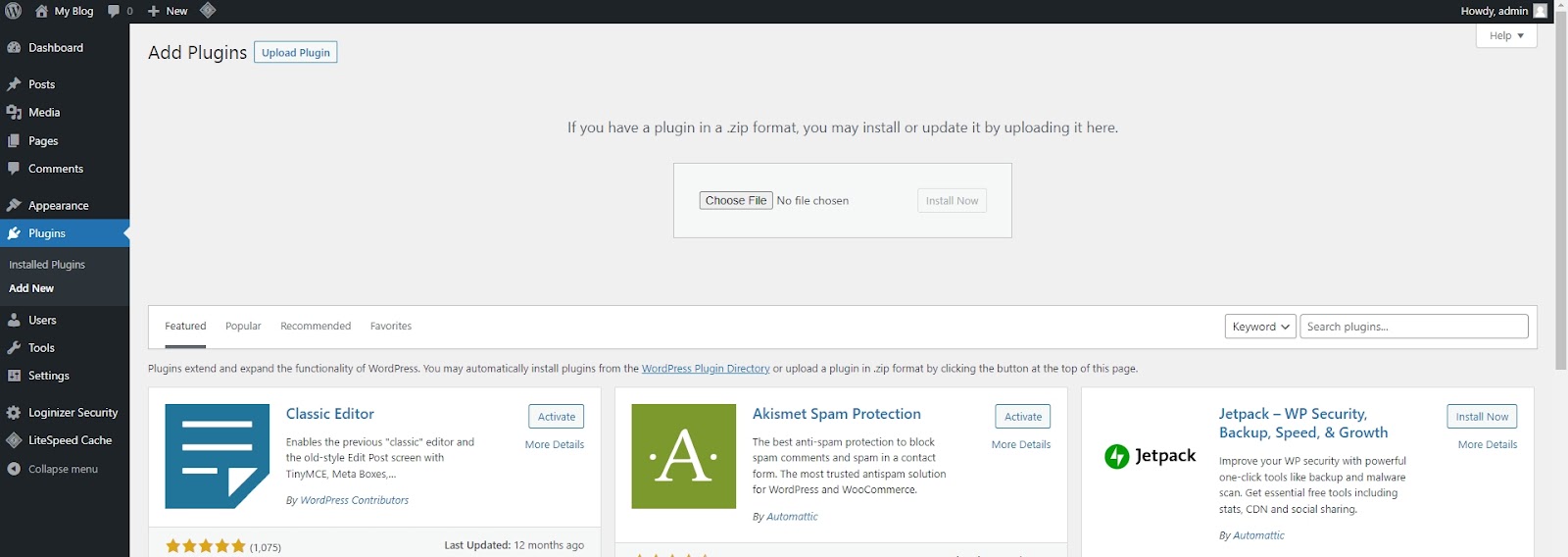Click Install Now in upload box
Viewport: 1568px width, 557px height.
pyautogui.click(x=952, y=200)
